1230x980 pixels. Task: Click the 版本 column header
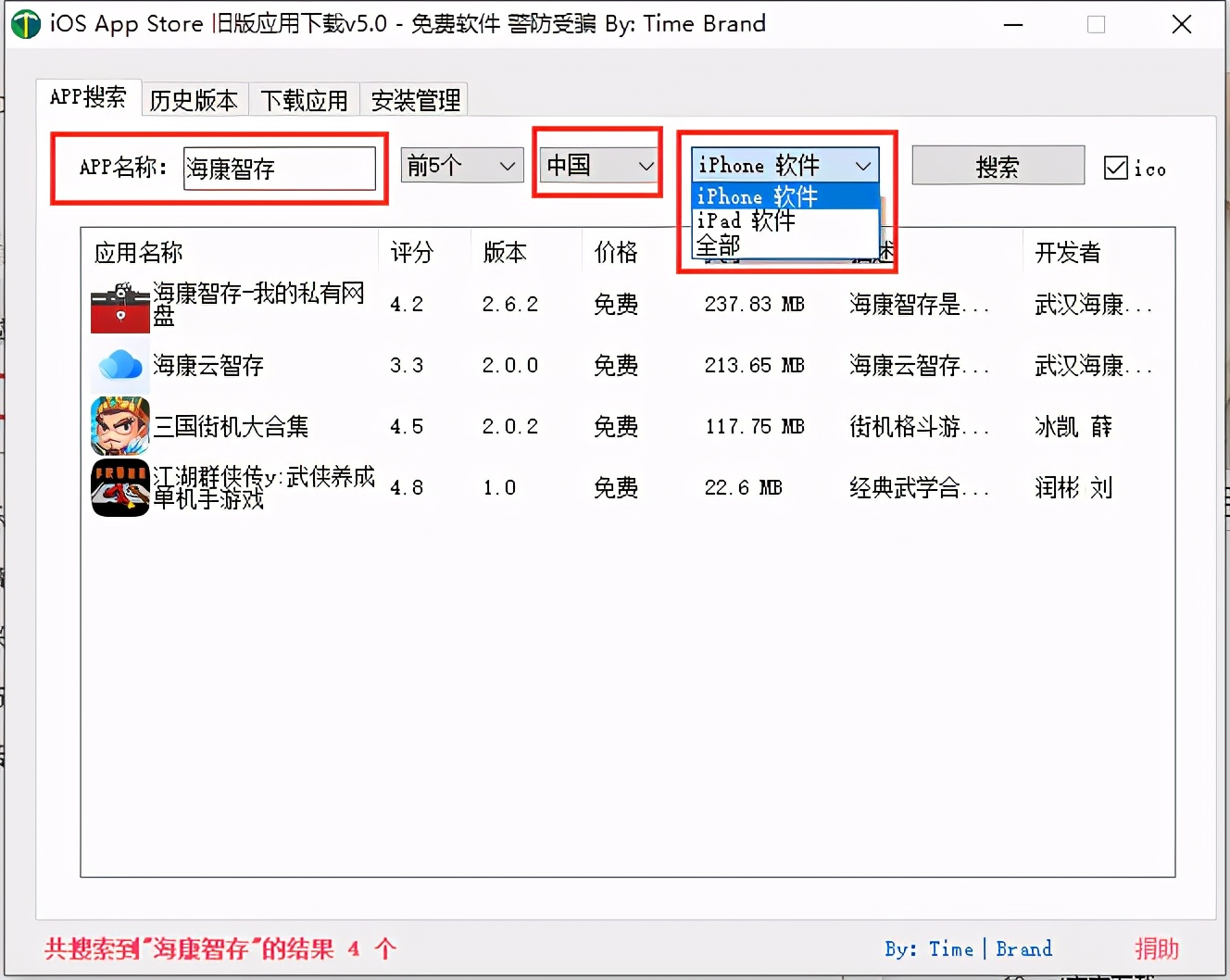[505, 251]
